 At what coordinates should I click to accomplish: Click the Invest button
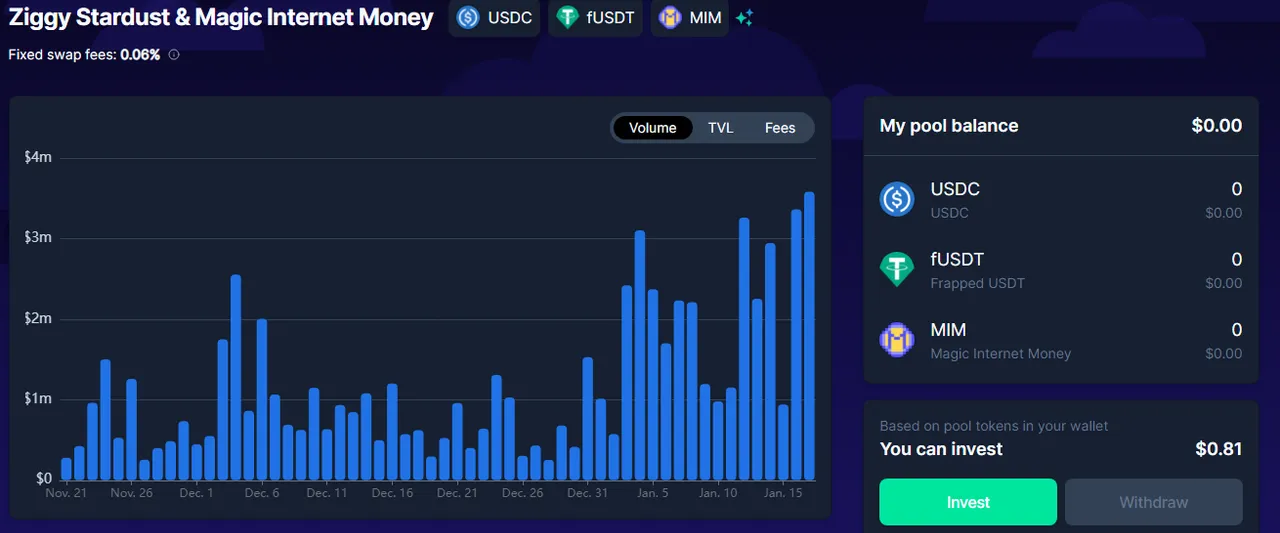click(968, 502)
